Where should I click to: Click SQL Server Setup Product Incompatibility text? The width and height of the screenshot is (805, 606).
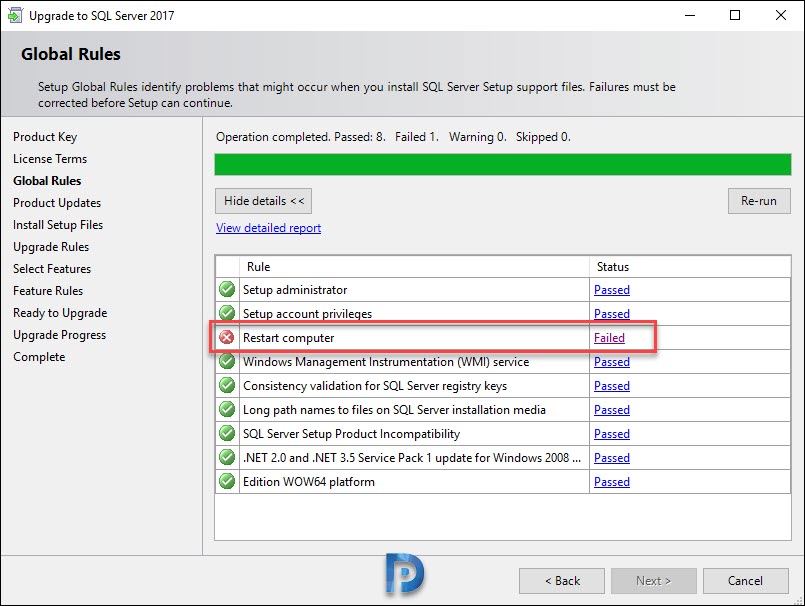click(x=352, y=434)
